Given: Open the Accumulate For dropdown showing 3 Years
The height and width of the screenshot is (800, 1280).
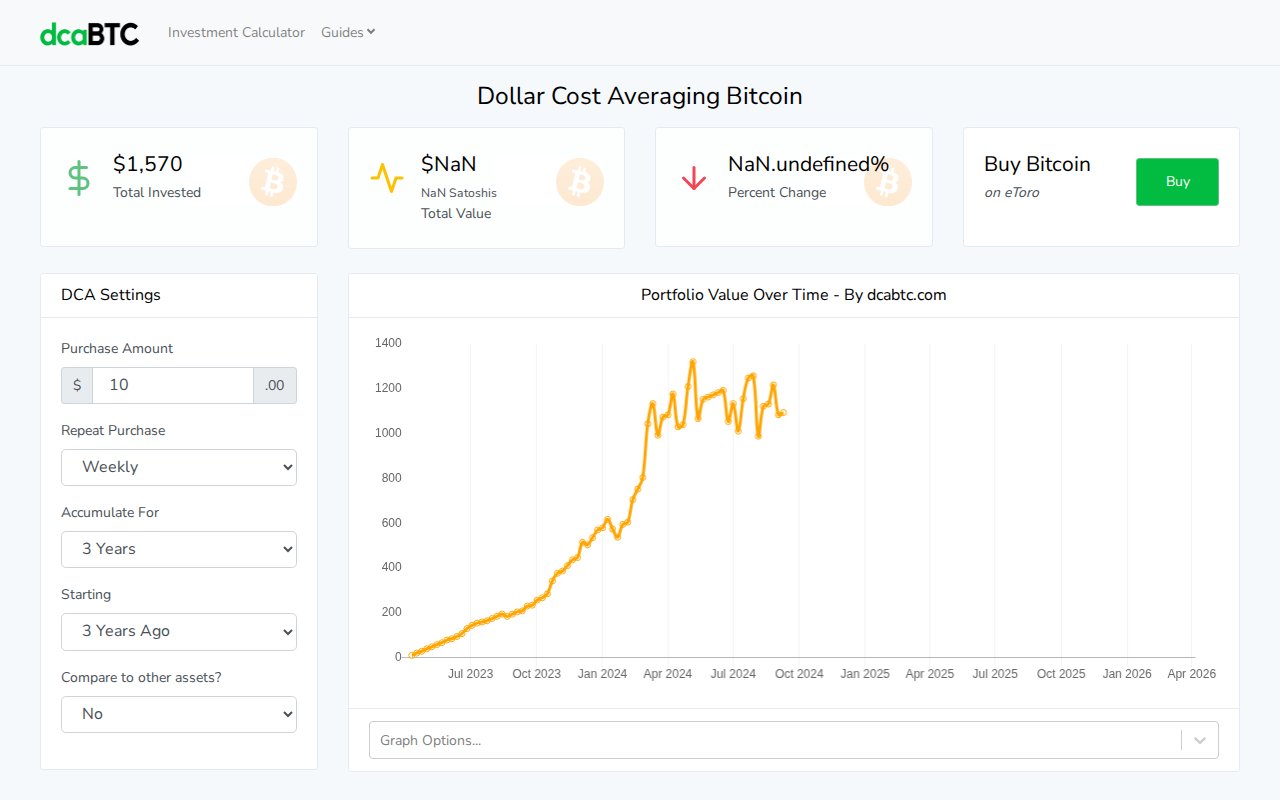Looking at the screenshot, I should [178, 549].
